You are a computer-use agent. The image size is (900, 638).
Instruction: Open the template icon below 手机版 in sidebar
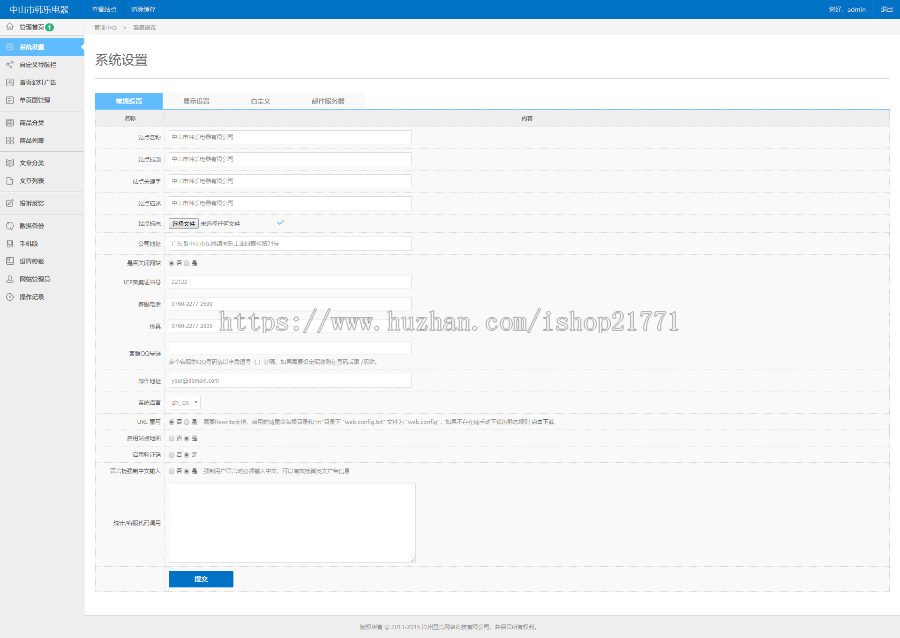tap(10, 261)
